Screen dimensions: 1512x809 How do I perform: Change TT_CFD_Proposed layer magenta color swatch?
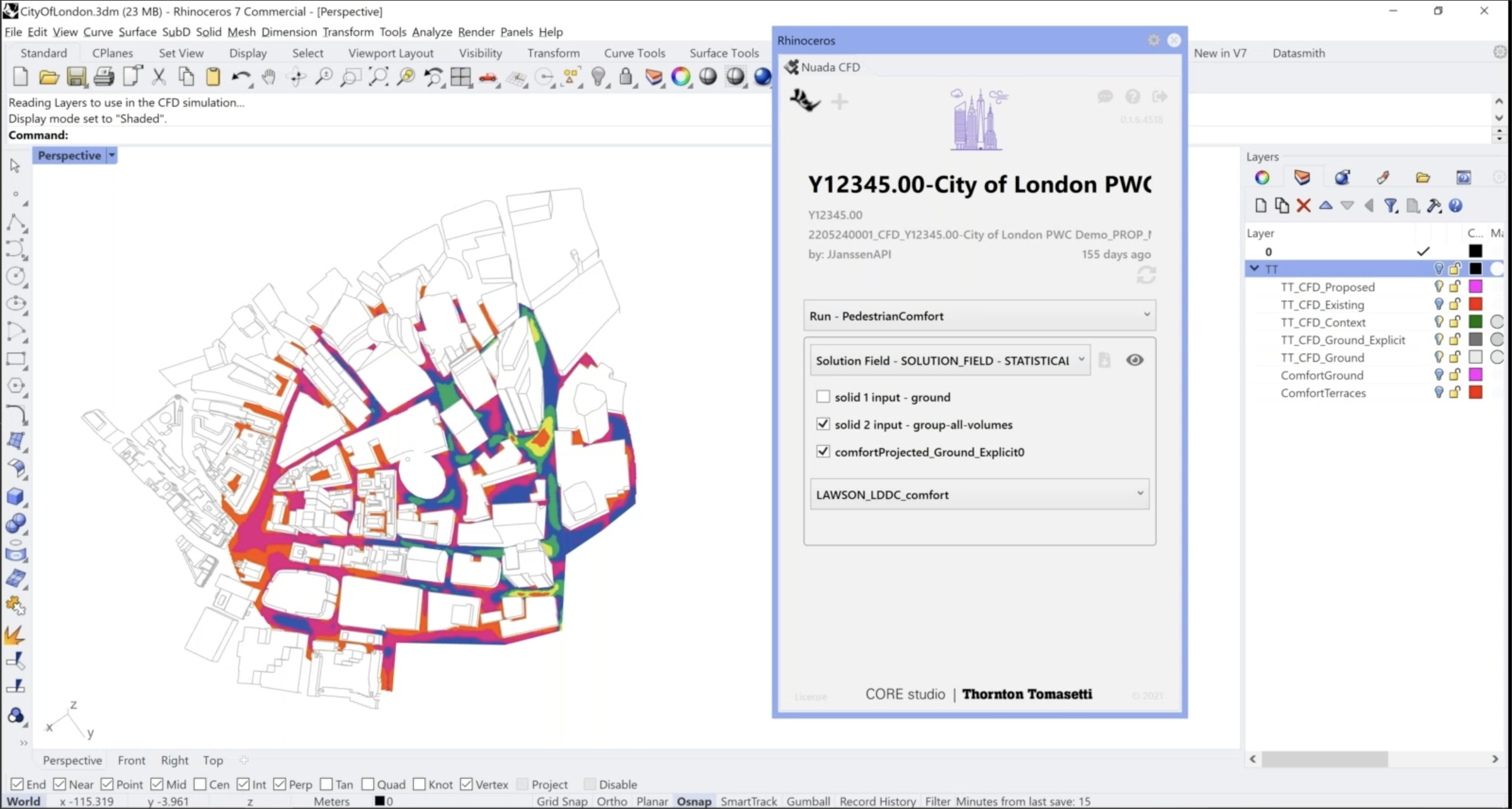pos(1475,287)
